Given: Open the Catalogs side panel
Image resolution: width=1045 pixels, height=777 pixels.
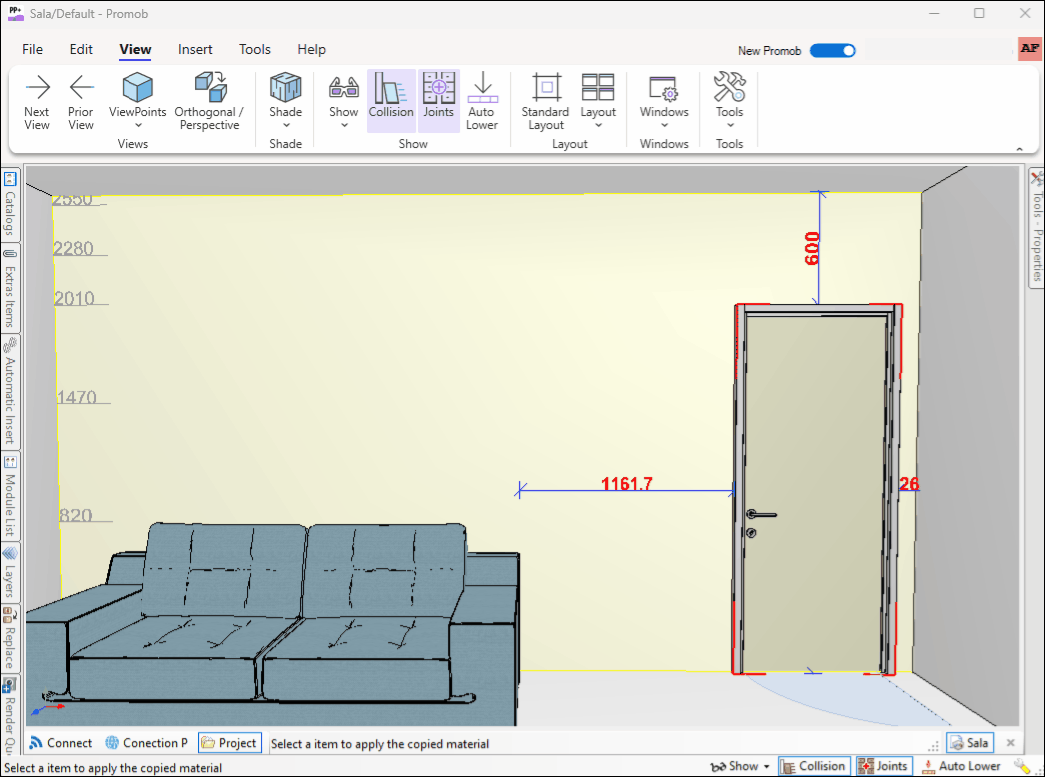Looking at the screenshot, I should pos(10,205).
